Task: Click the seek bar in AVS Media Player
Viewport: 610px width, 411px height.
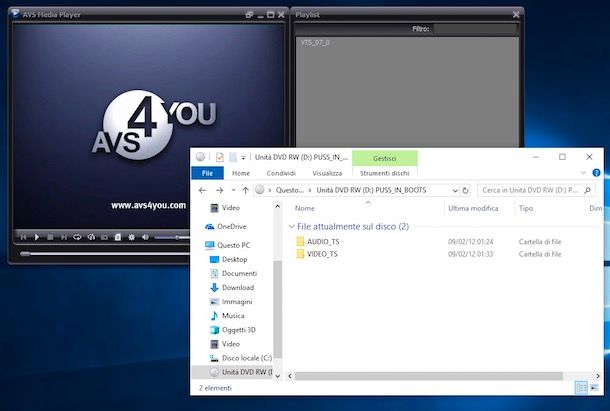Action: 105,254
